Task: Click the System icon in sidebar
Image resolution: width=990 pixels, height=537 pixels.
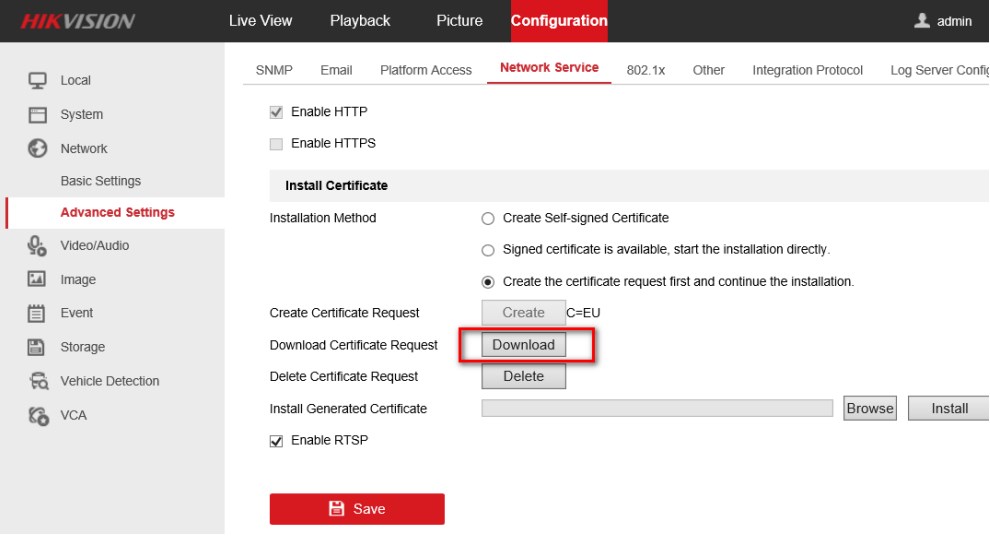Action: coord(37,114)
